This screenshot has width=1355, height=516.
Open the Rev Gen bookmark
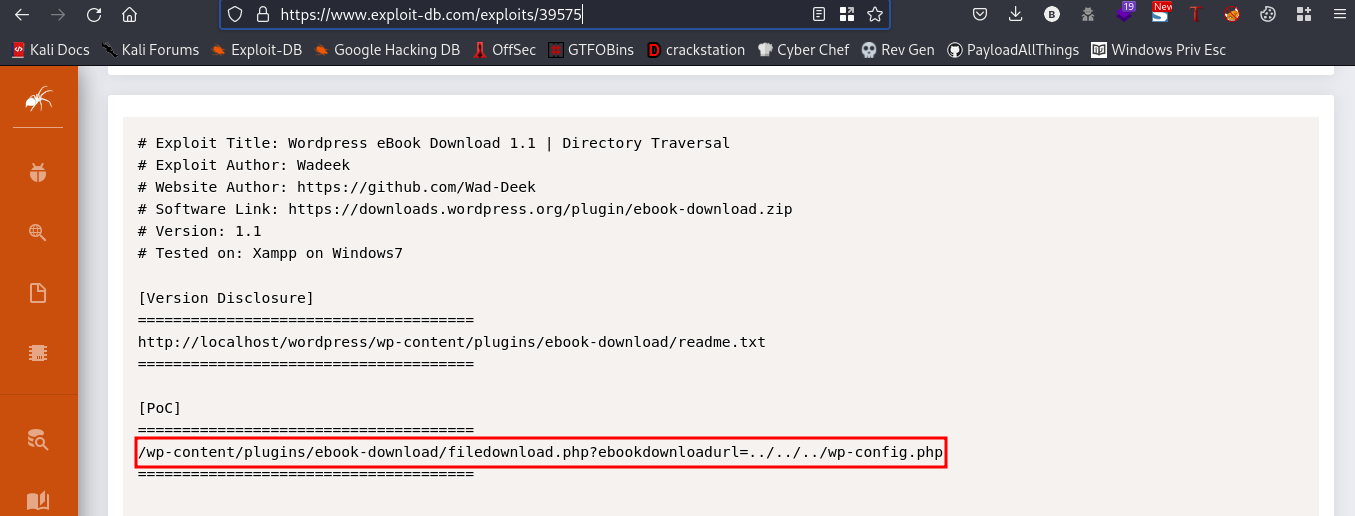(898, 49)
